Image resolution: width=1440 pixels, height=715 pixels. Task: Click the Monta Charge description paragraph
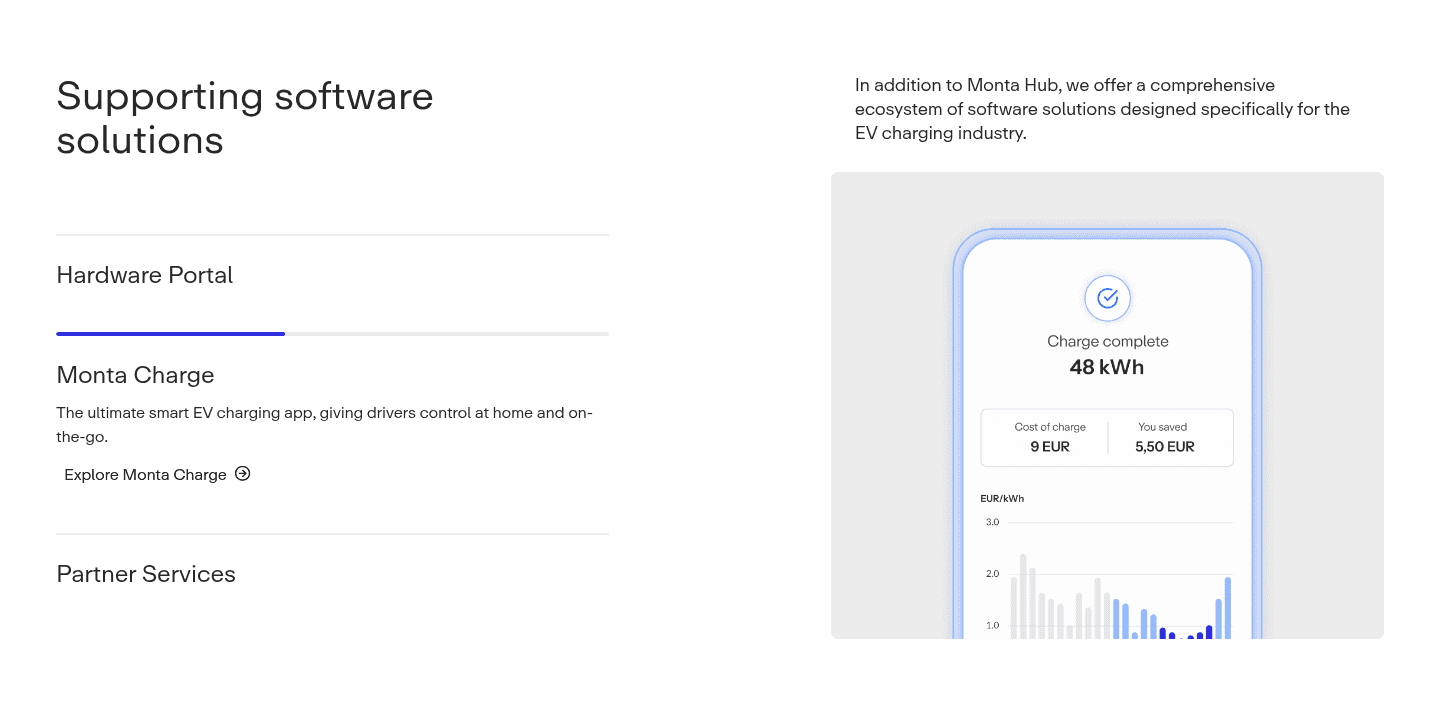coord(325,425)
